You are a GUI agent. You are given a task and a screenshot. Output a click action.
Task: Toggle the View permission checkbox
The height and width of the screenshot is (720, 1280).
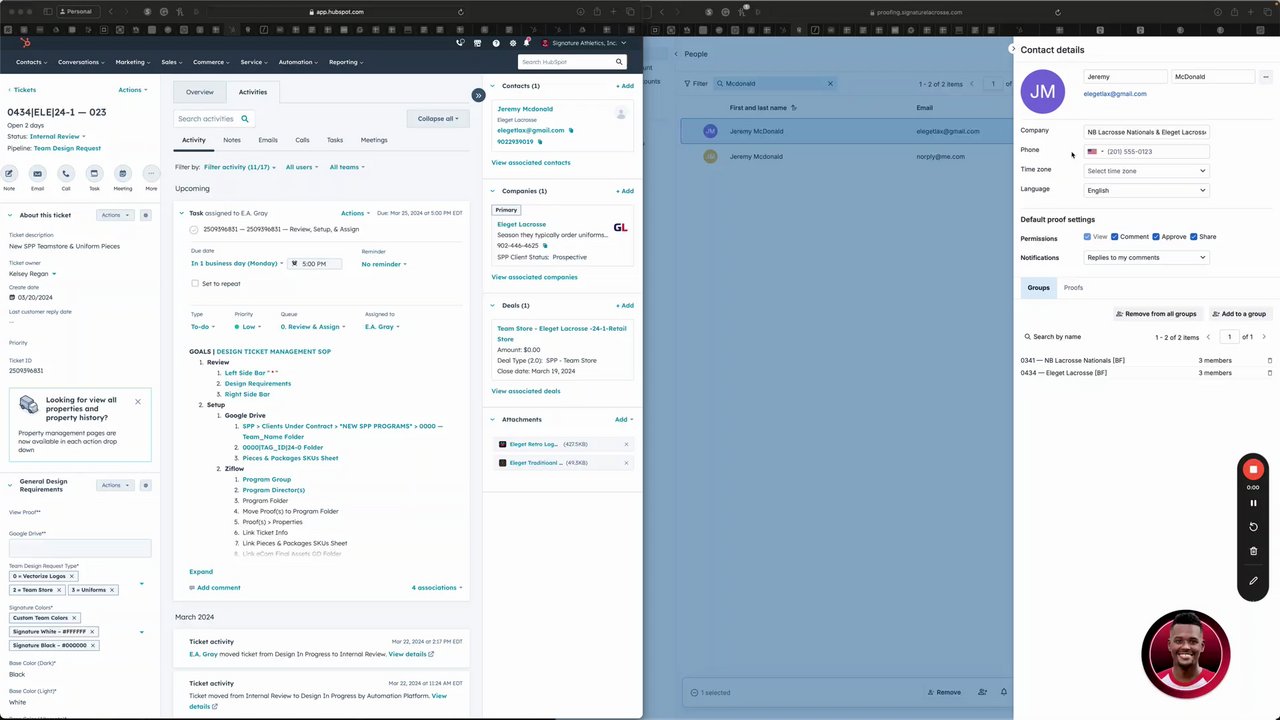click(x=1087, y=237)
